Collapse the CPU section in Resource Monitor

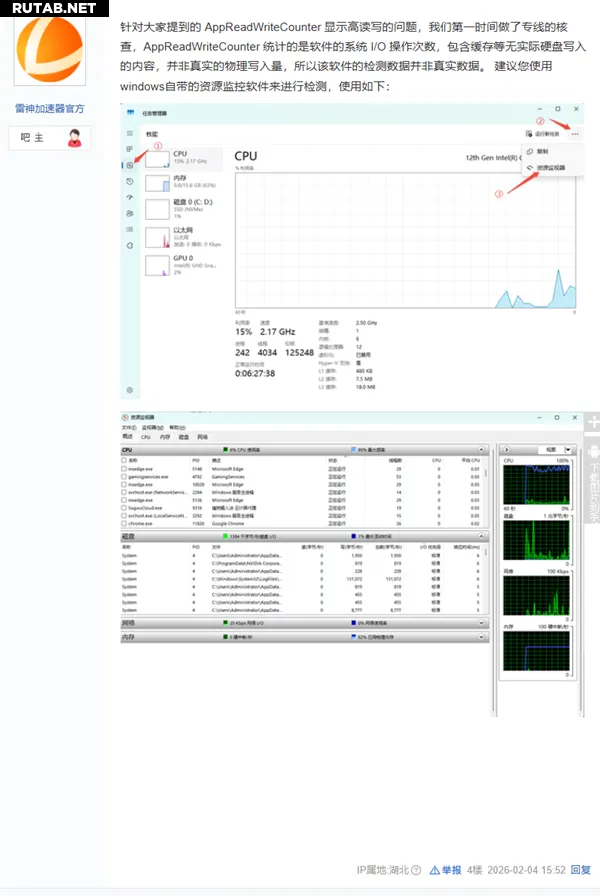point(483,451)
